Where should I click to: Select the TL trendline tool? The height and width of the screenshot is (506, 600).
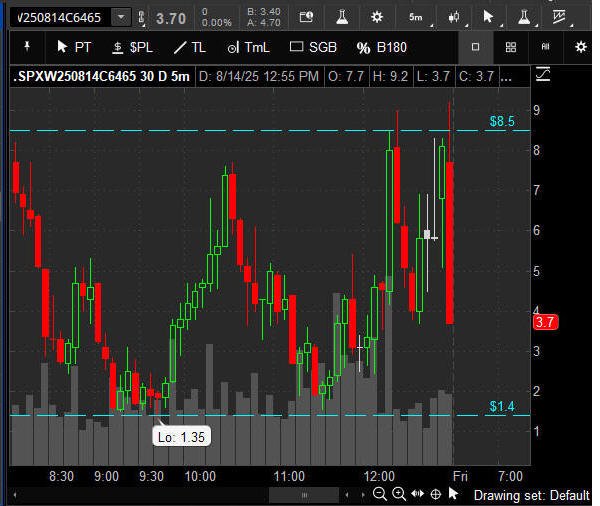tap(190, 47)
